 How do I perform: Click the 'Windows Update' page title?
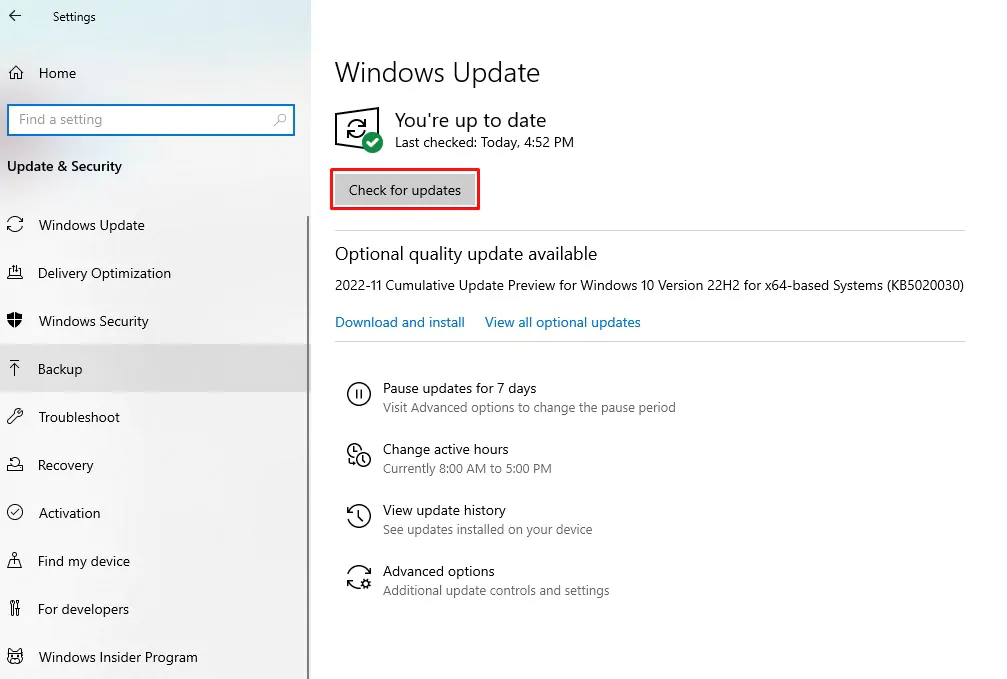click(437, 73)
